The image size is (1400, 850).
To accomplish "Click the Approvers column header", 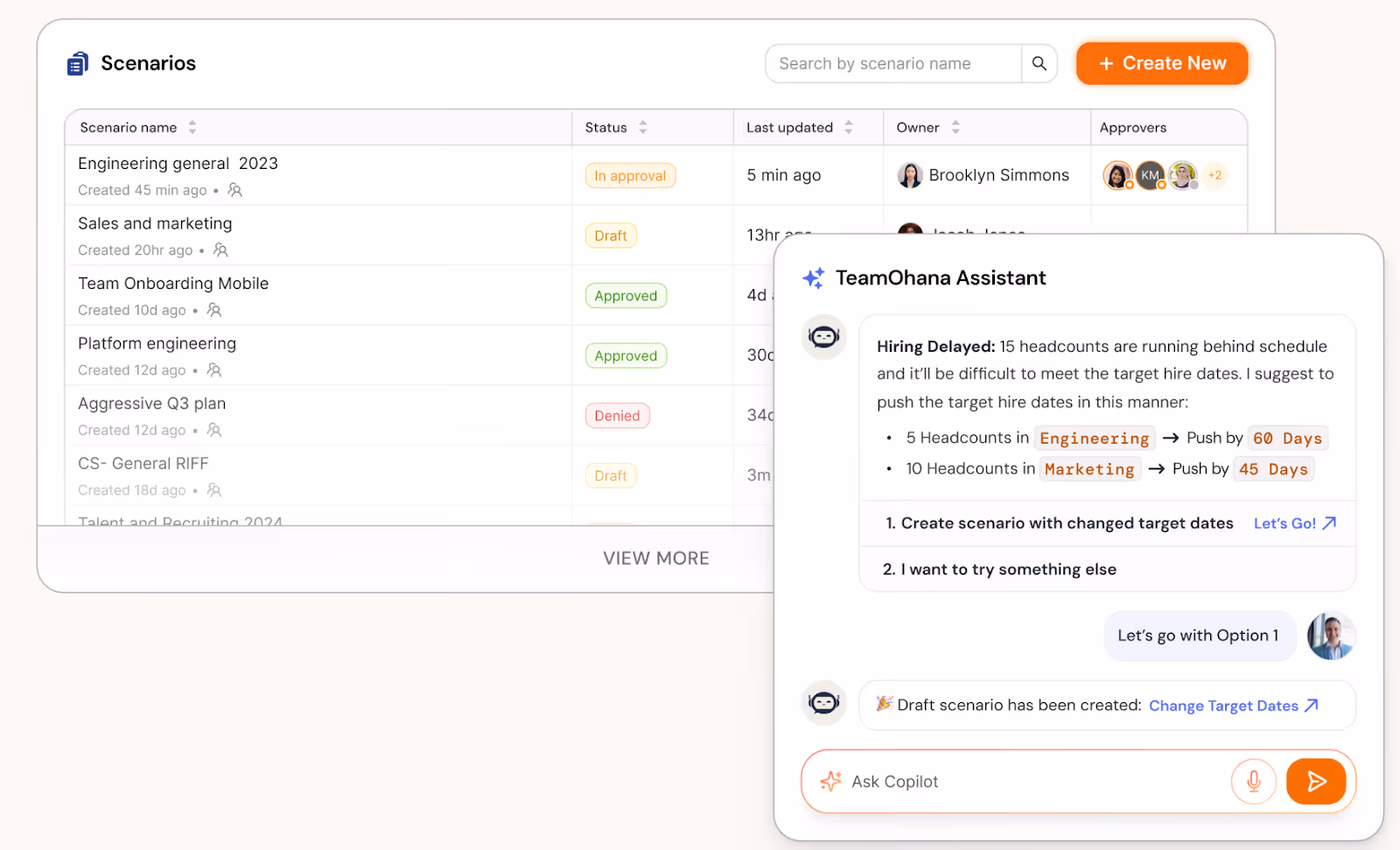I will [1133, 128].
